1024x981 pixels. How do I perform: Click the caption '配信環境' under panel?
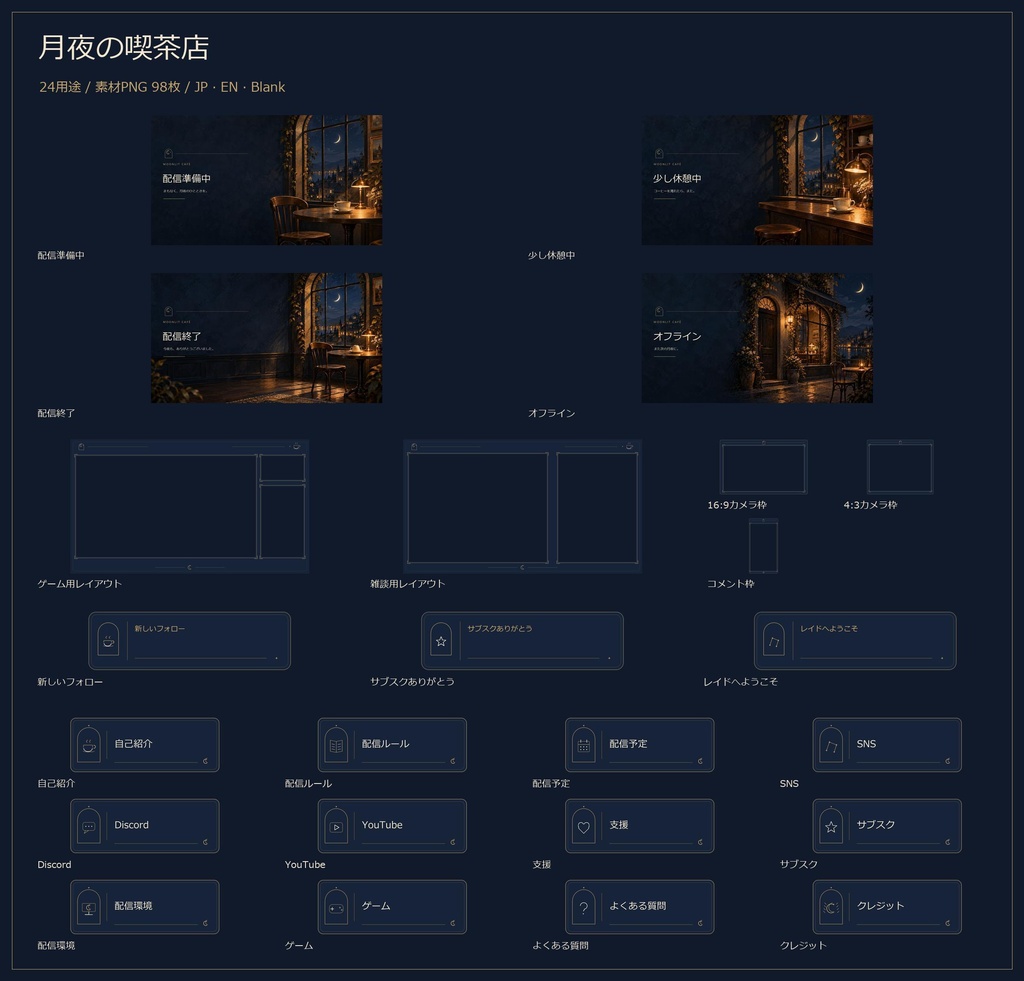[56, 945]
